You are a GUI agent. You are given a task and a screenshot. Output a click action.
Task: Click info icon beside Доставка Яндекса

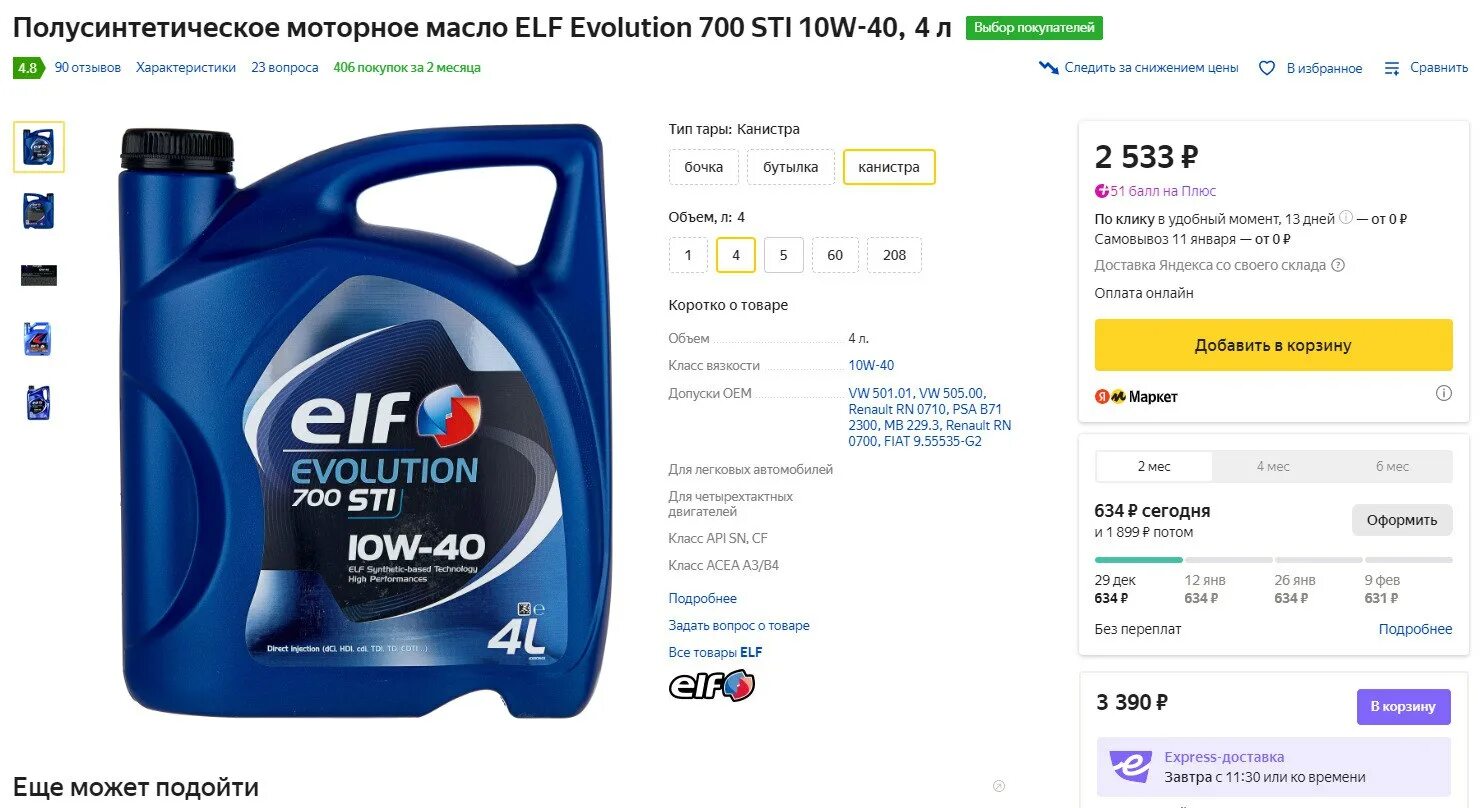pyautogui.click(x=1338, y=265)
